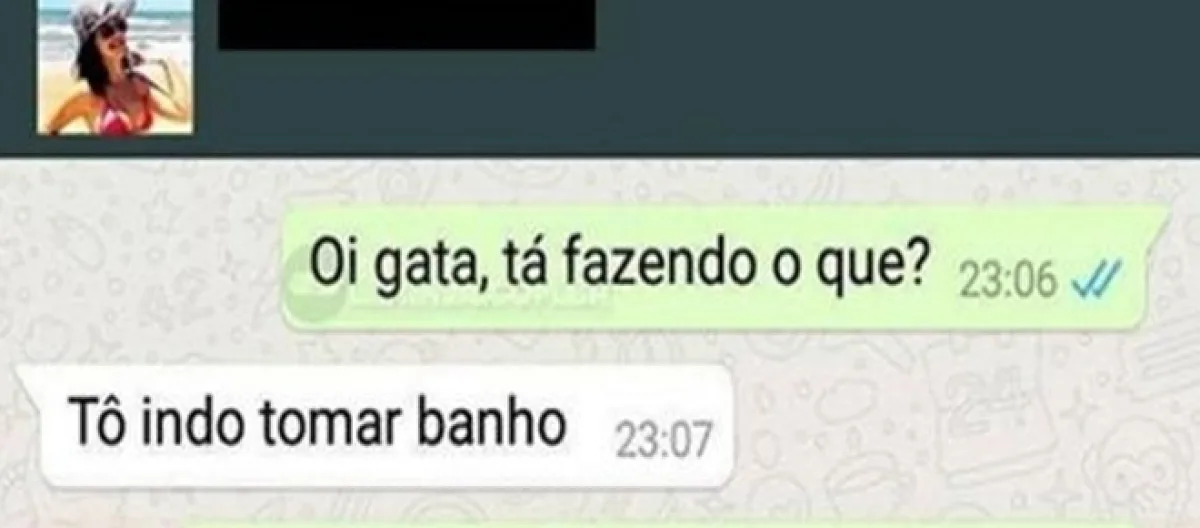Click the 23:07 timestamp
This screenshot has width=1200, height=528.
pos(662,441)
